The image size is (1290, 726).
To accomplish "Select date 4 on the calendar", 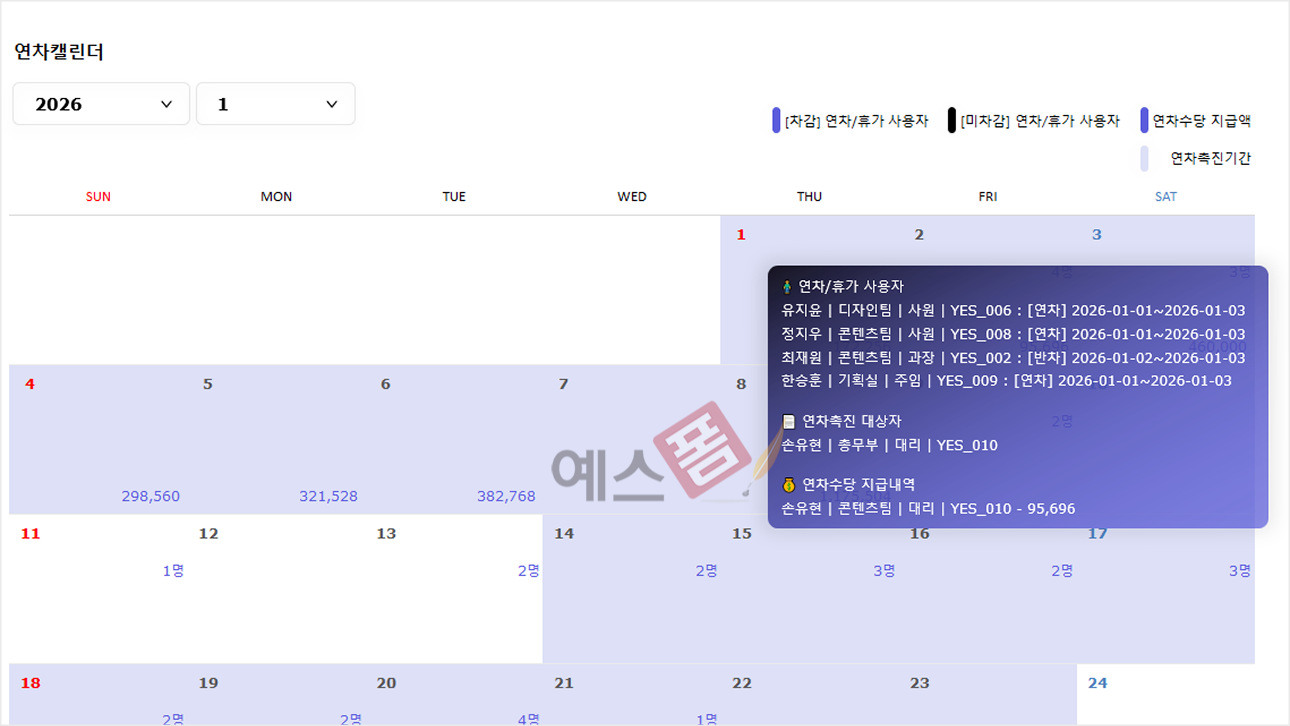I will coord(30,384).
